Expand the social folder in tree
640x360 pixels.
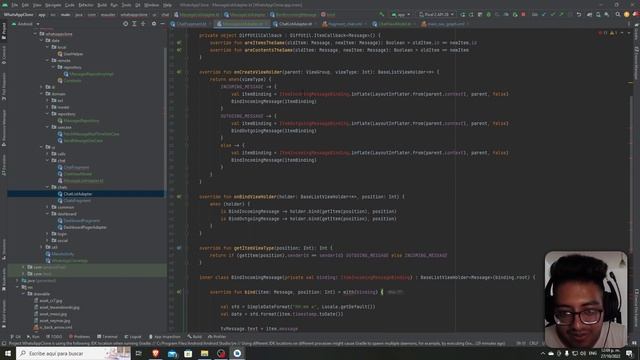47,240
